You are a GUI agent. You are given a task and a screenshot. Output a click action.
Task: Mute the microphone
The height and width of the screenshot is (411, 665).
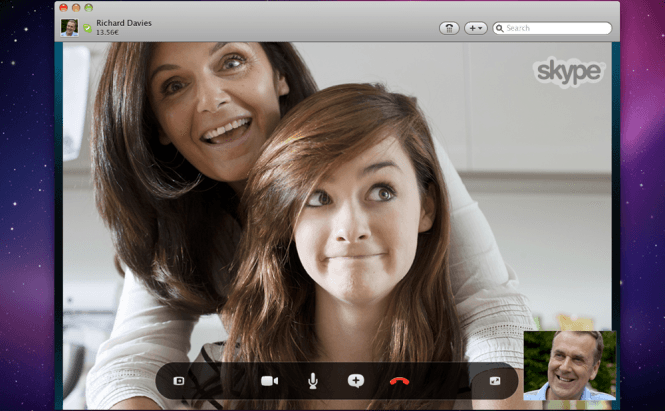tap(313, 381)
